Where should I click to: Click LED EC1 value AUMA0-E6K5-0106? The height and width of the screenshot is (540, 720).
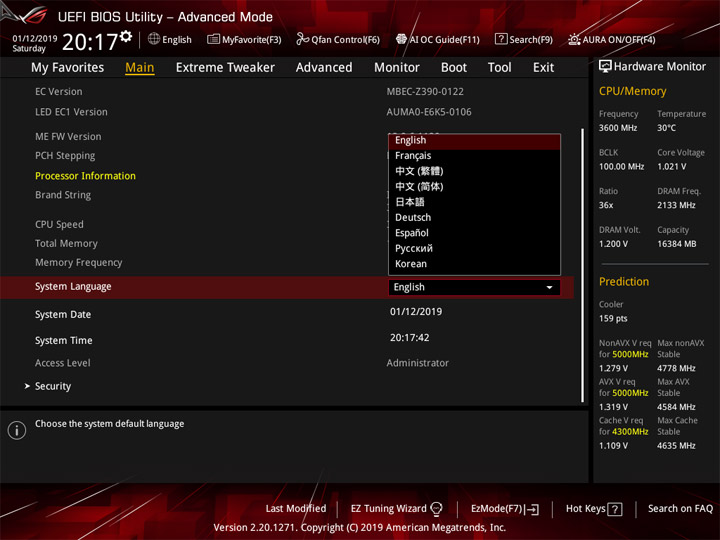[429, 112]
